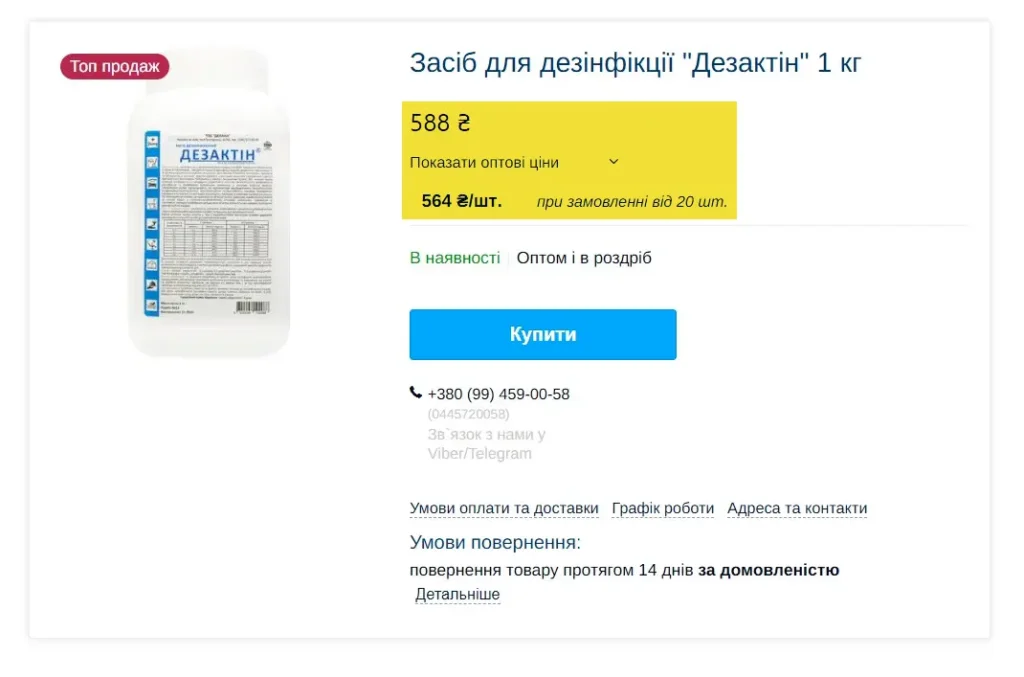
Task: Click the В наявності availability label
Action: coord(455,258)
